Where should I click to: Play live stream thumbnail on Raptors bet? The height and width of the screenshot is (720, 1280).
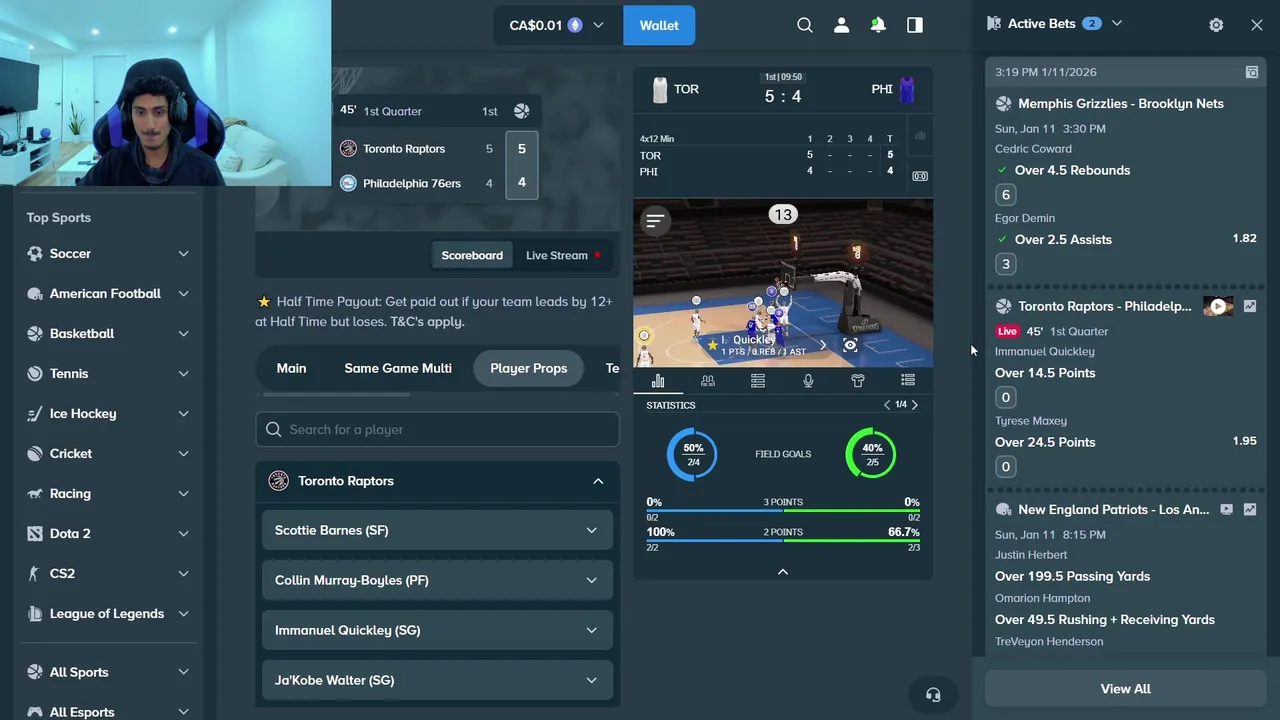coord(1218,306)
